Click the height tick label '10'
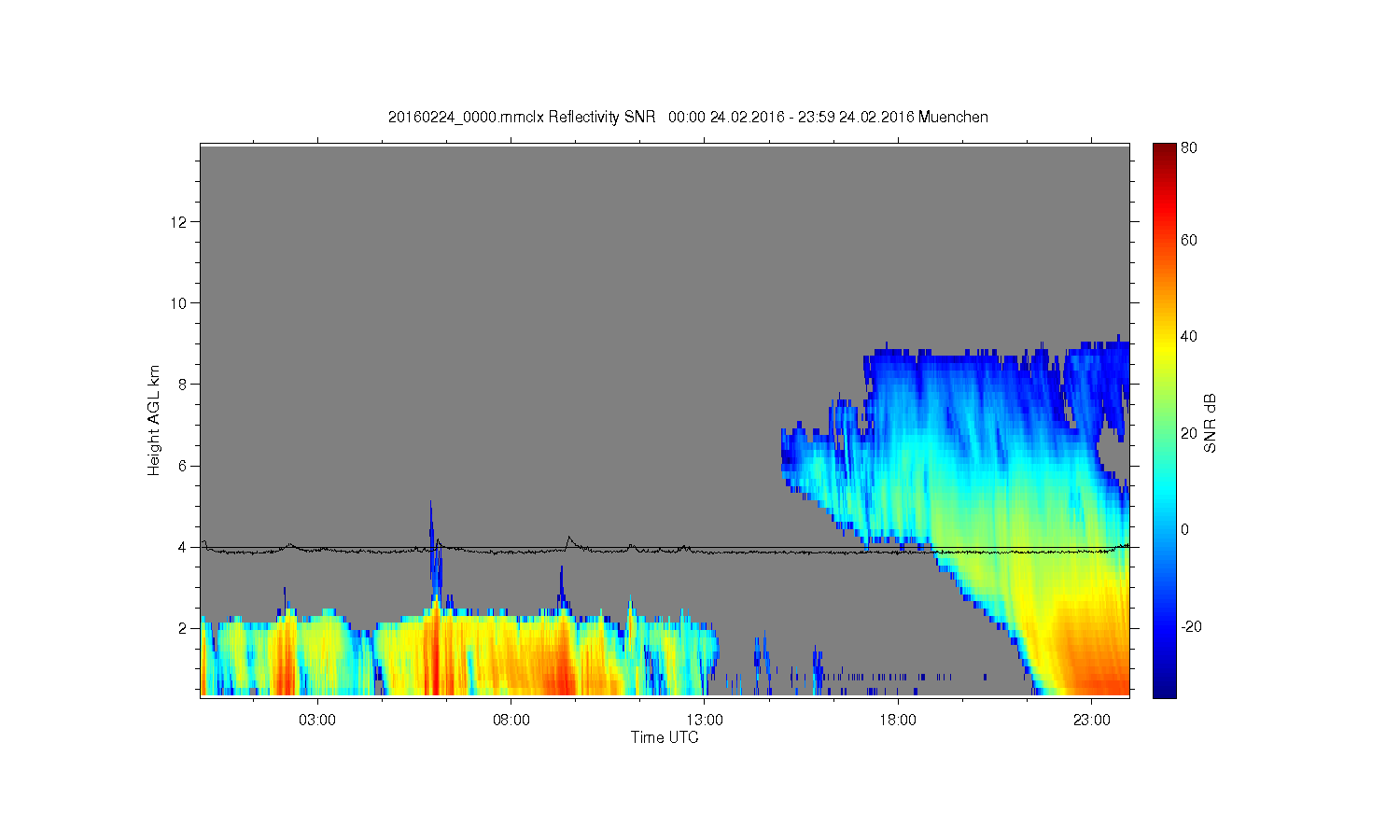Screen dimensions: 1400x840 (179, 302)
